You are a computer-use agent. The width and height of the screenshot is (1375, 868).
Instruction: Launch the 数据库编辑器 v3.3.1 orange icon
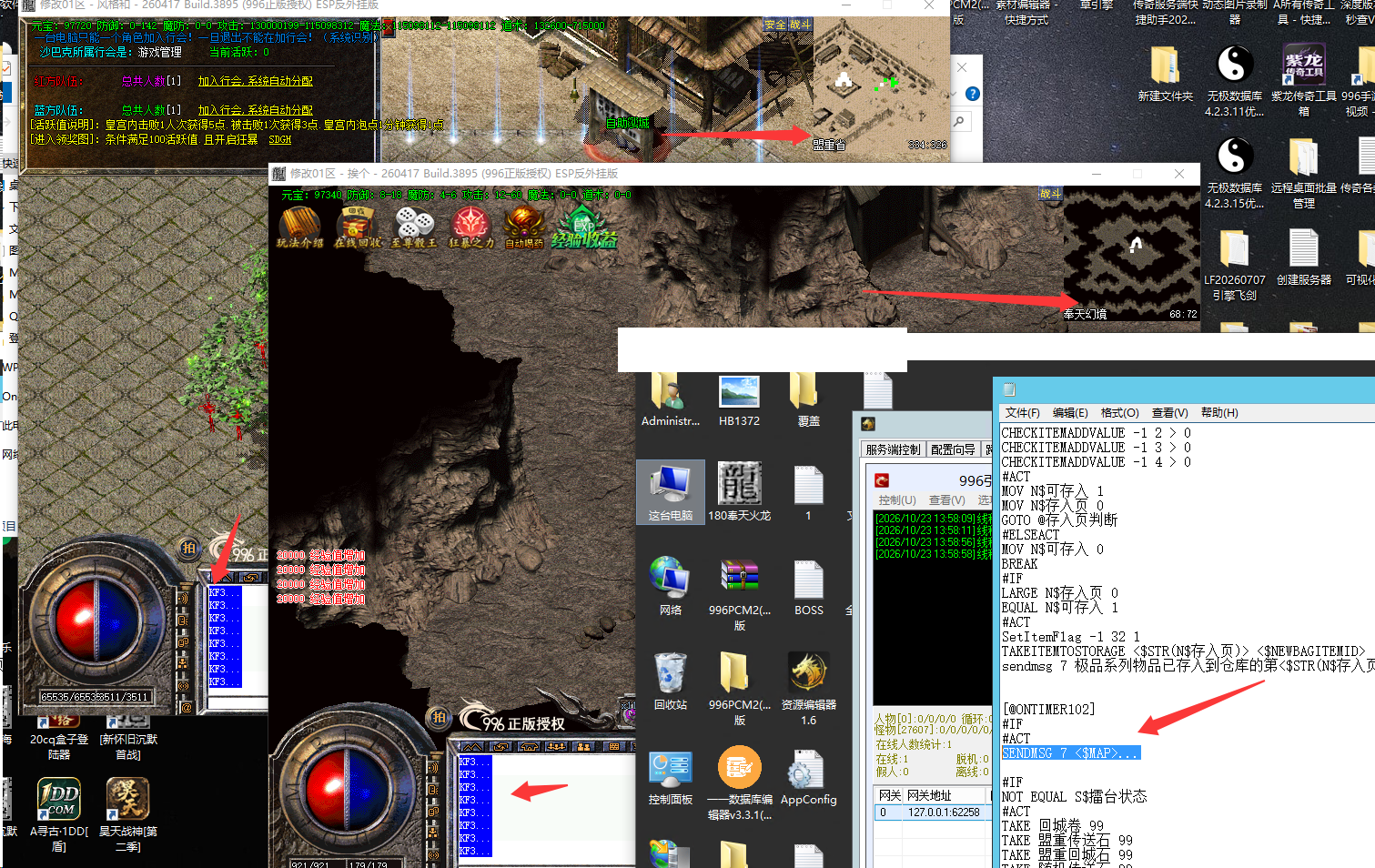click(740, 783)
